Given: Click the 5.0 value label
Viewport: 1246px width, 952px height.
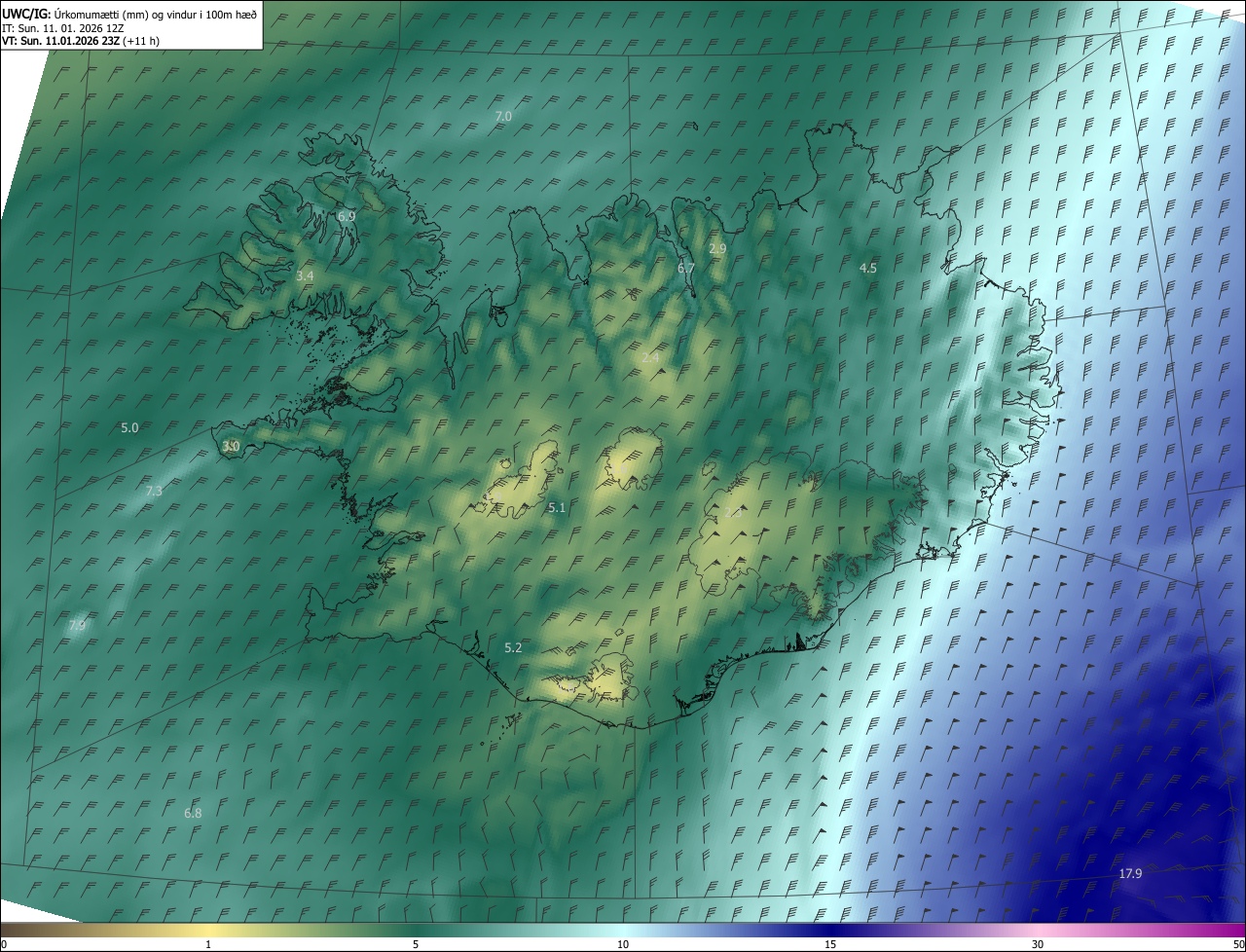Looking at the screenshot, I should pos(129,427).
